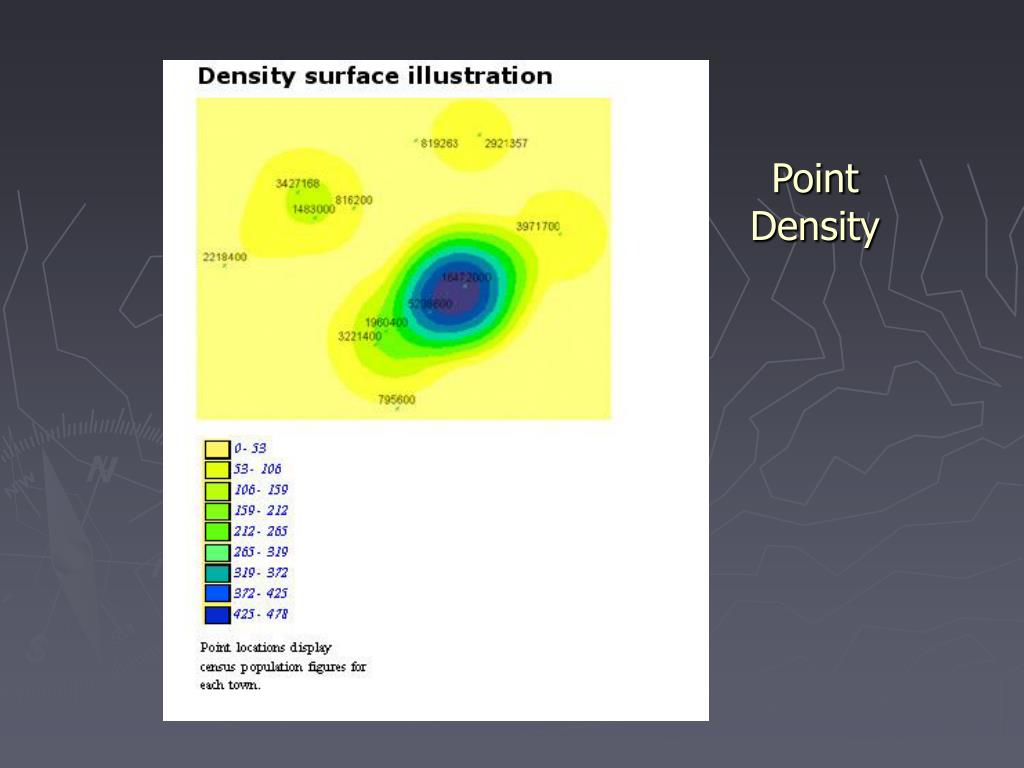Click the caption line 'census population figures for'
Viewport: 1024px width, 768px height.
[x=283, y=667]
